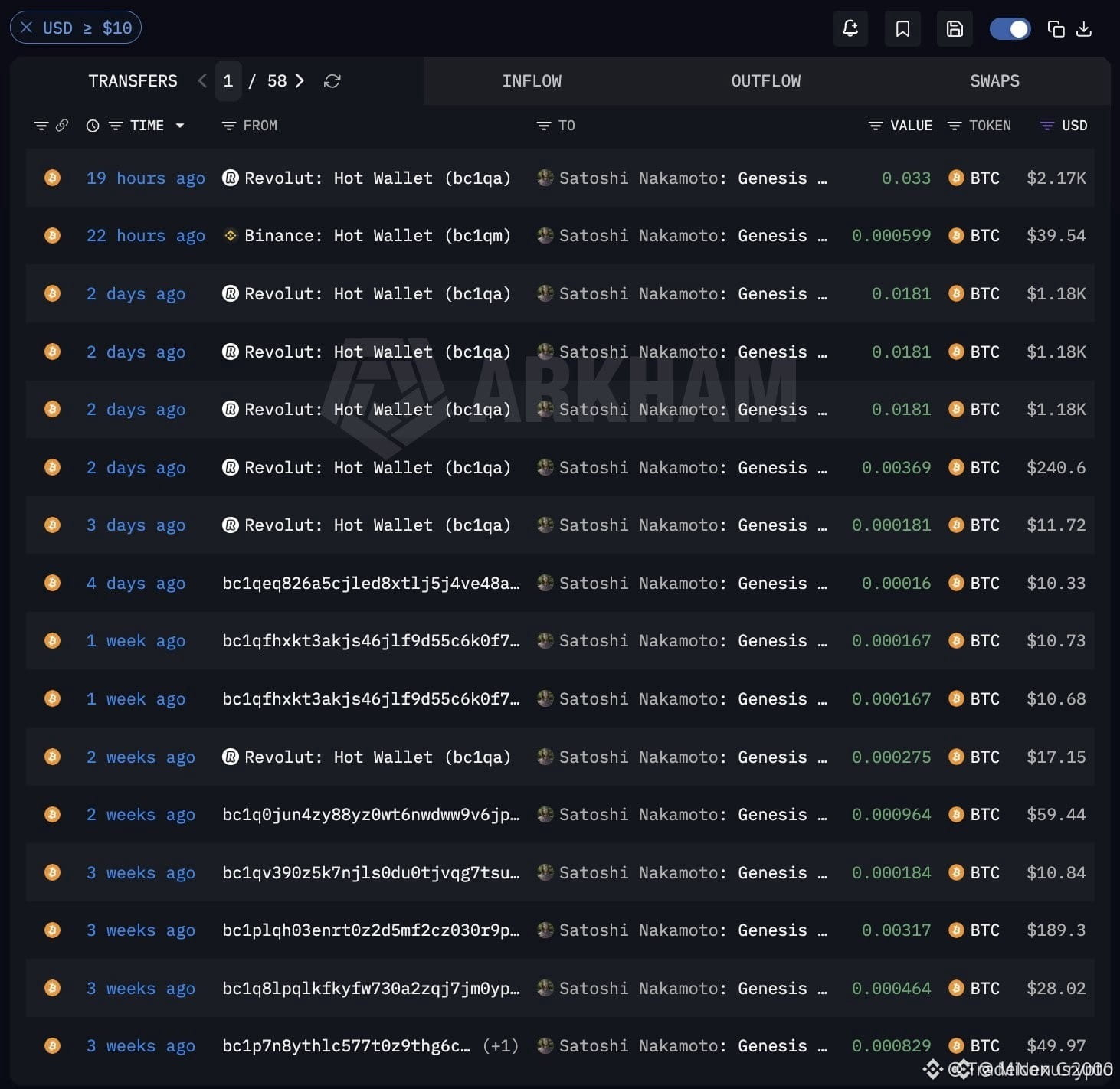Click the copy icon near the toggle

pos(1056,29)
